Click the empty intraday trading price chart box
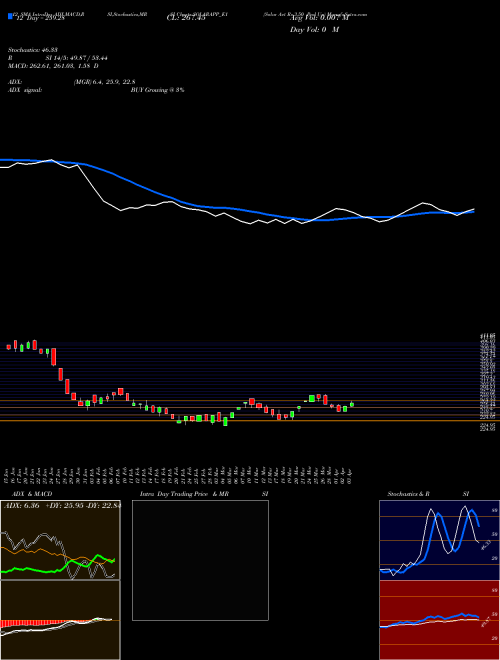 click(200, 560)
